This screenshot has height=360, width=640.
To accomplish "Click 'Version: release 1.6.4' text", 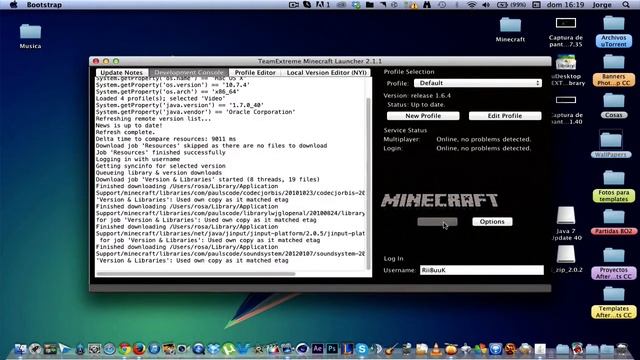I will (x=417, y=96).
